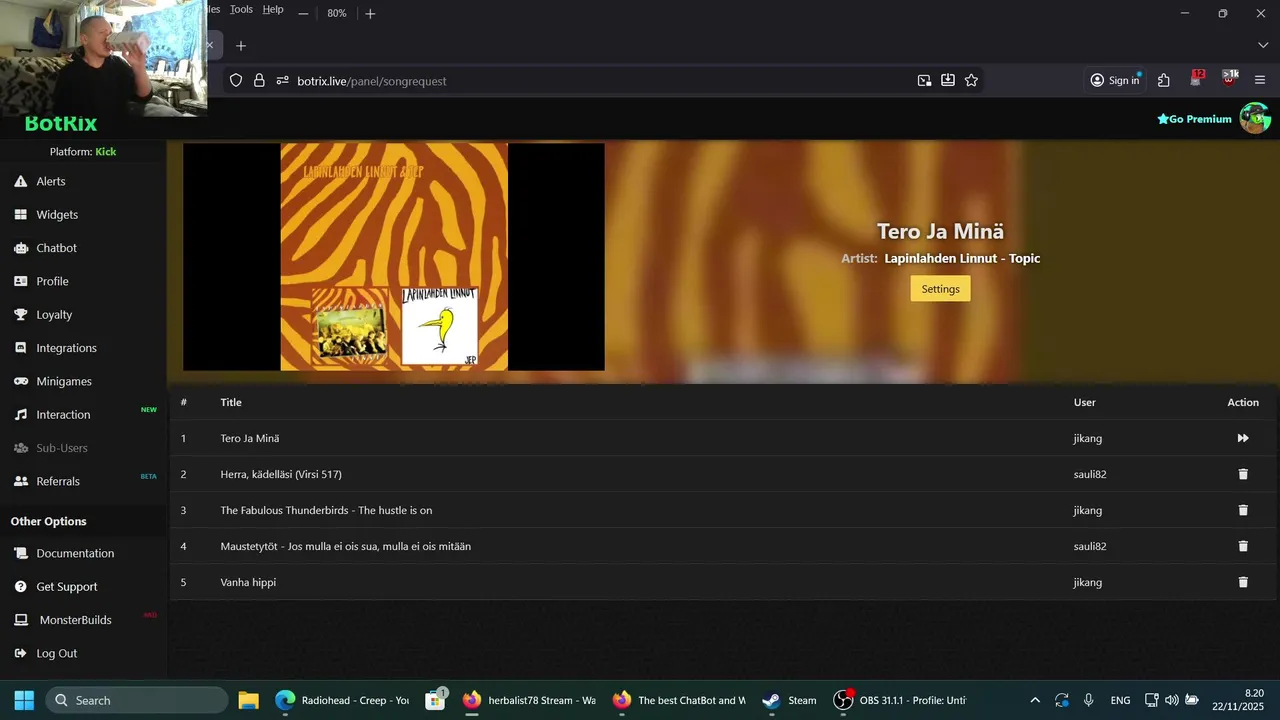The image size is (1280, 720).
Task: Open the Chatbot section
Action: point(56,248)
